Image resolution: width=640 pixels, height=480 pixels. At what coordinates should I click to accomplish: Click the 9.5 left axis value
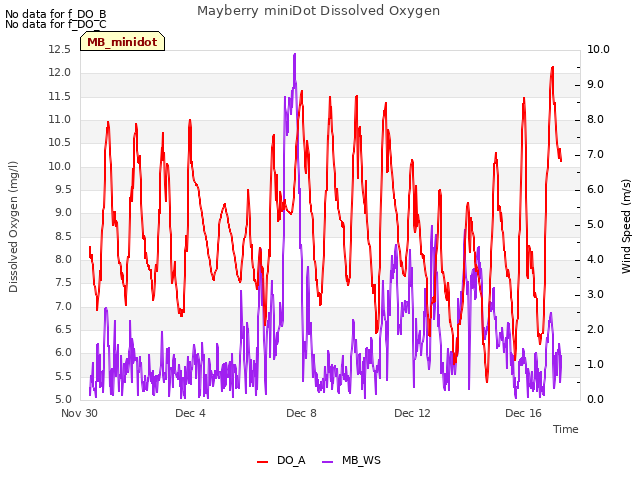tap(63, 190)
